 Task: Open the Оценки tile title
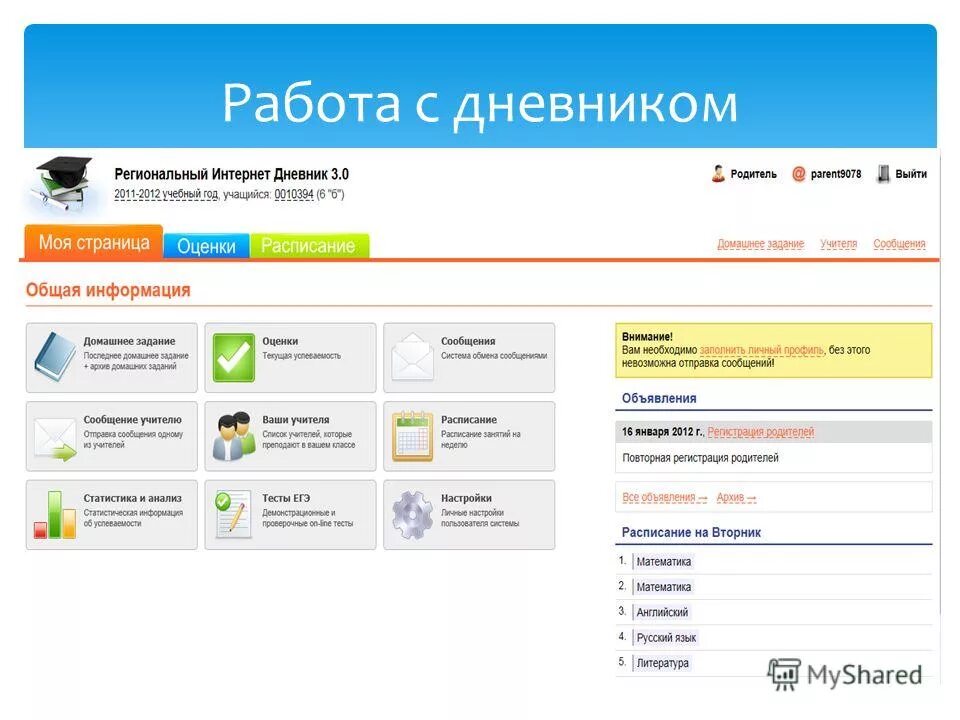(x=280, y=341)
